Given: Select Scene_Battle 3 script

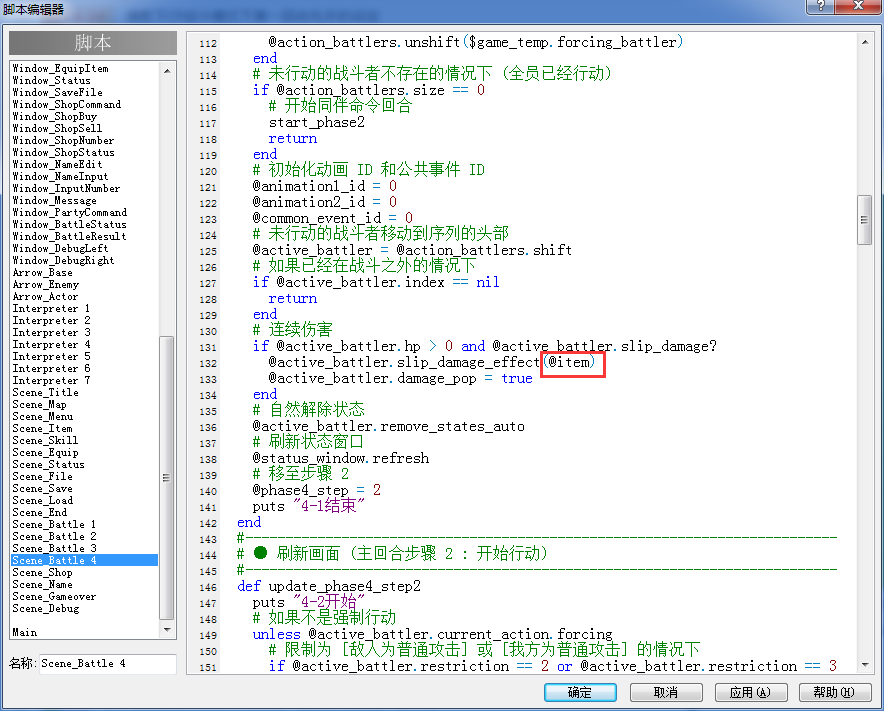Looking at the screenshot, I should 54,548.
